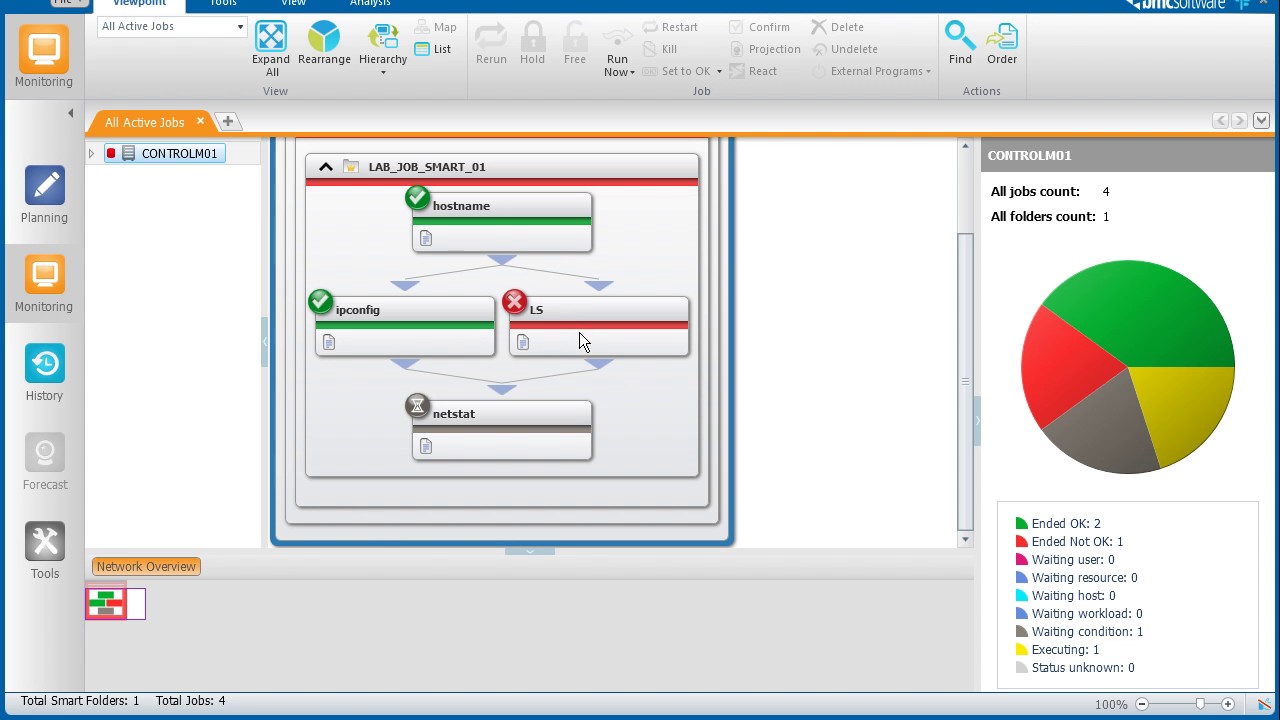Switch to List view
The height and width of the screenshot is (720, 1280).
coord(433,49)
